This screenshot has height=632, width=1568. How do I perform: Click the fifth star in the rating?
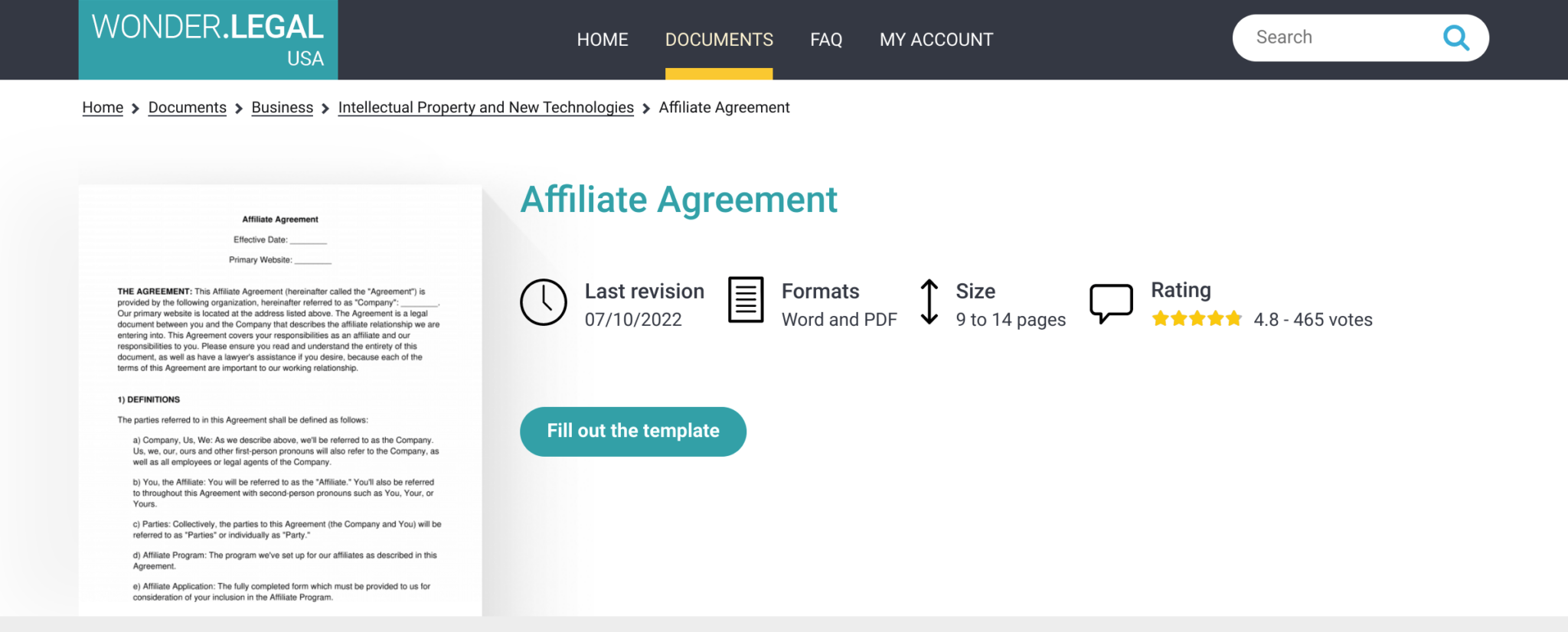[1233, 318]
